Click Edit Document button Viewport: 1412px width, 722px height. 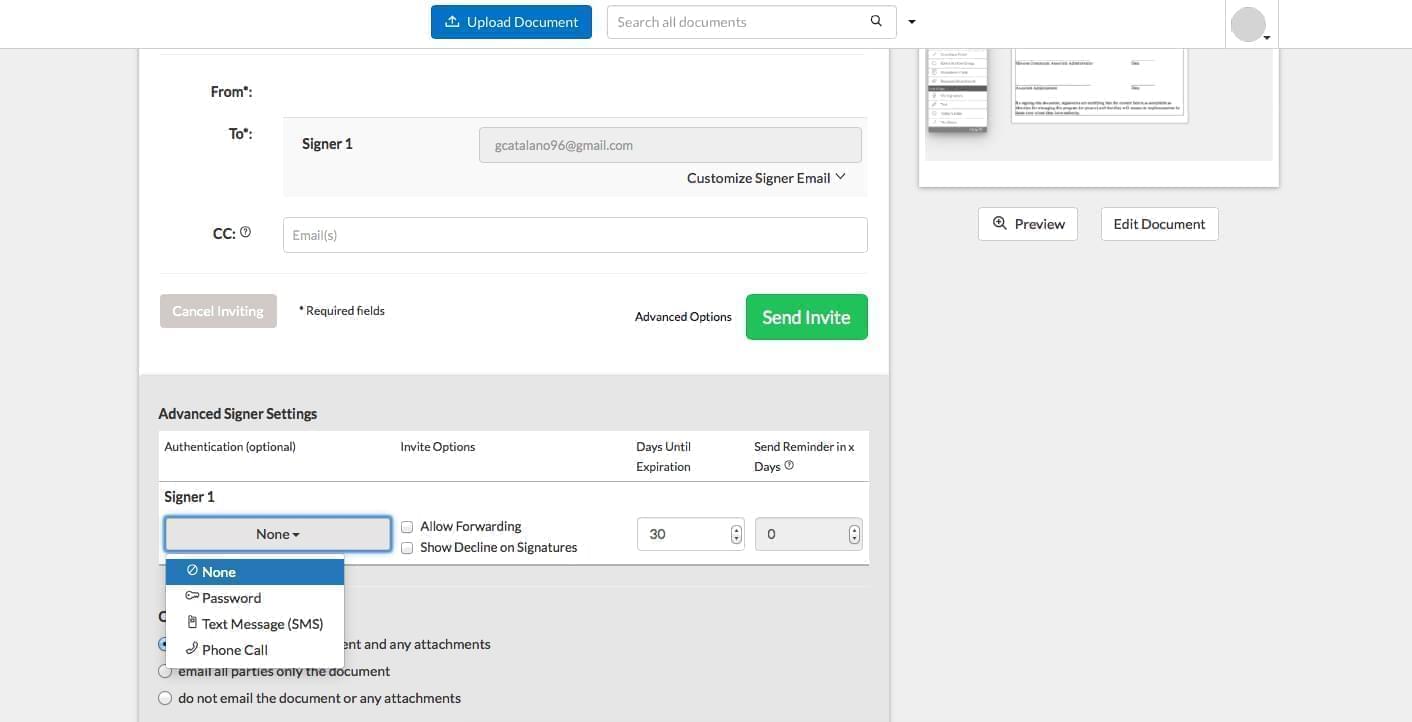(x=1159, y=224)
